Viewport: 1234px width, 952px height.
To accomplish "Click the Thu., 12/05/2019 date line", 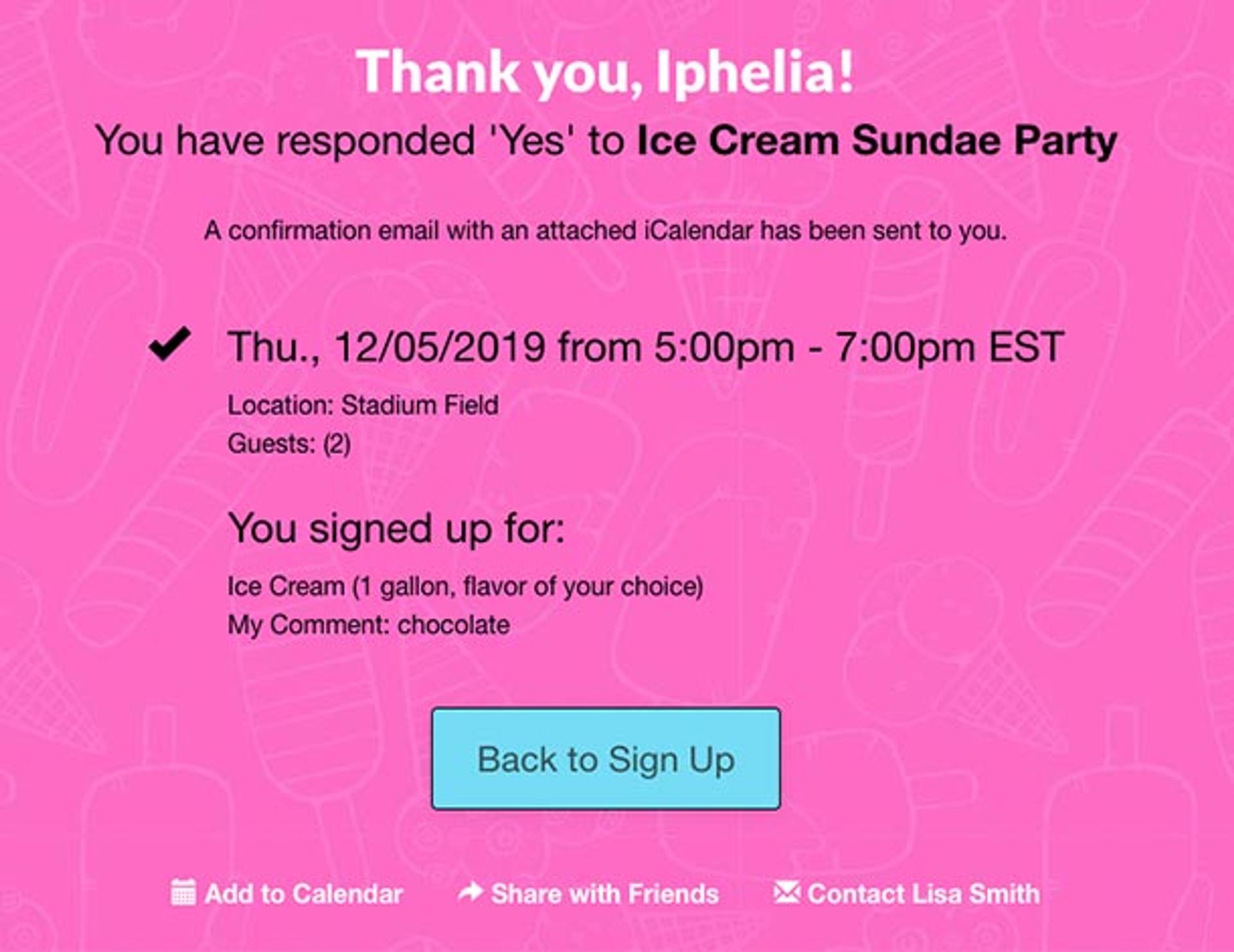I will (646, 348).
